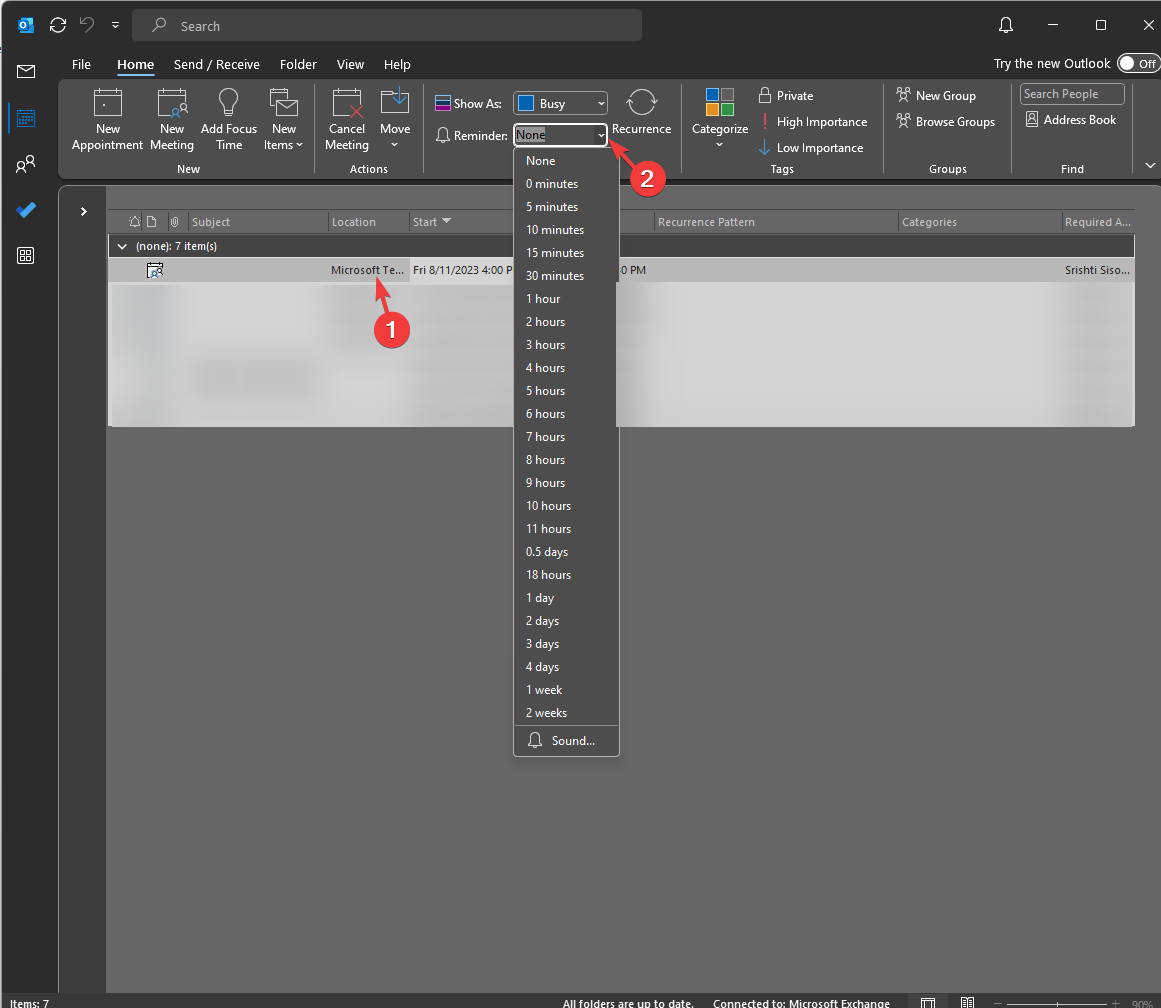Set Low Importance tag

coord(811,147)
